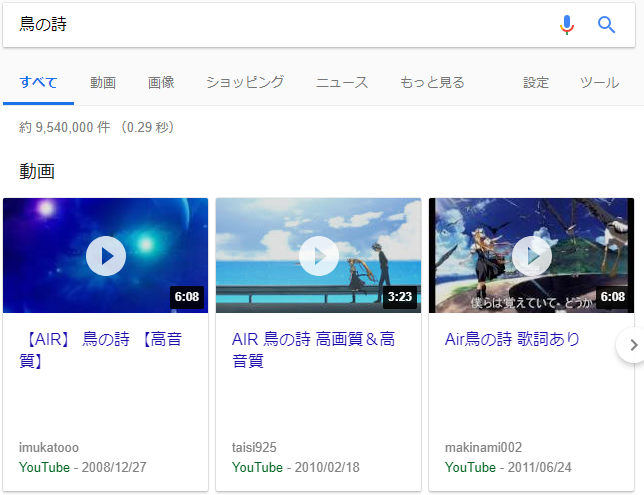The width and height of the screenshot is (644, 495).
Task: Click the voice search microphone icon
Action: click(567, 25)
